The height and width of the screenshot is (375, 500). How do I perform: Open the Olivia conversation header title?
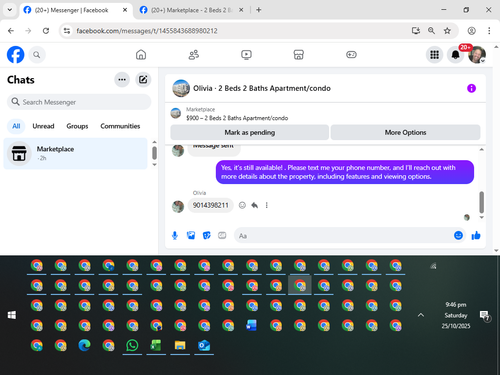262,88
